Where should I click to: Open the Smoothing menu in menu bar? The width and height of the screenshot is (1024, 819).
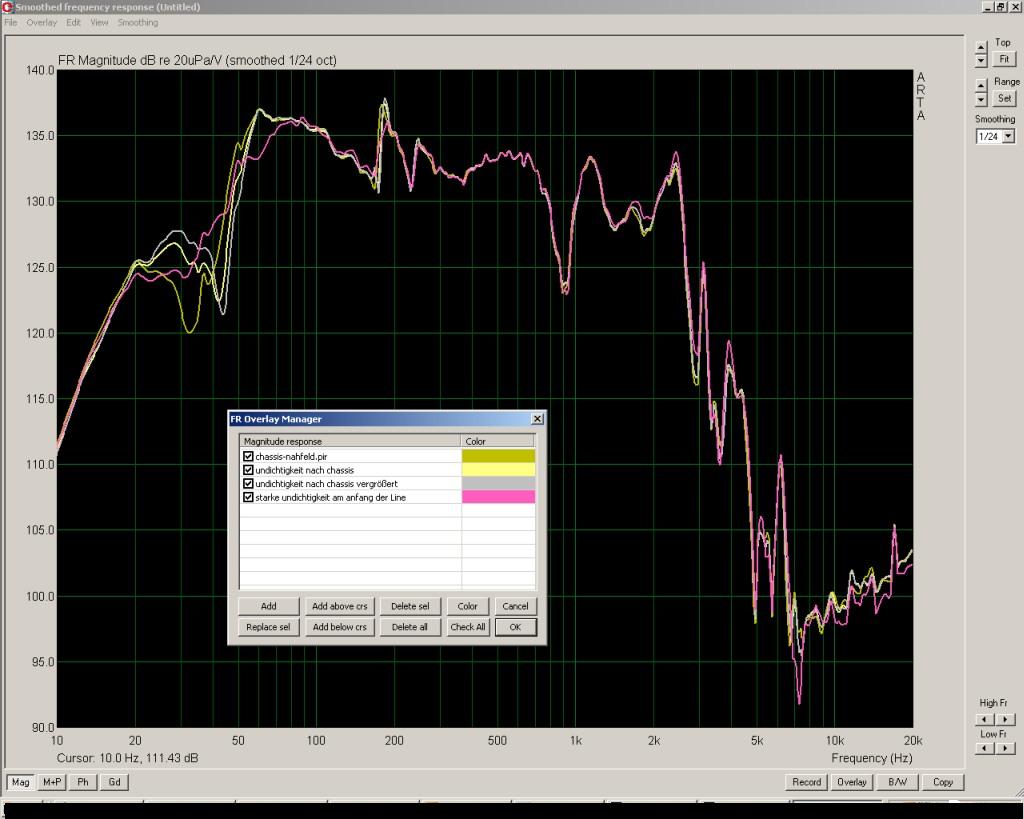[137, 22]
